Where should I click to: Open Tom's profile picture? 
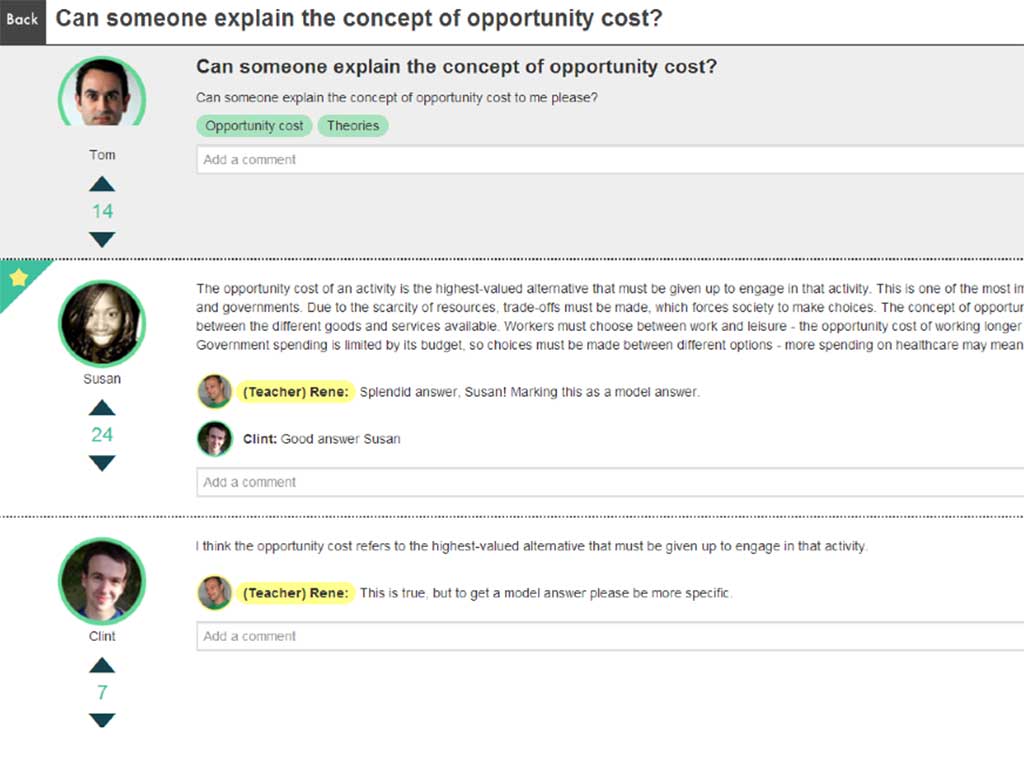click(x=102, y=93)
